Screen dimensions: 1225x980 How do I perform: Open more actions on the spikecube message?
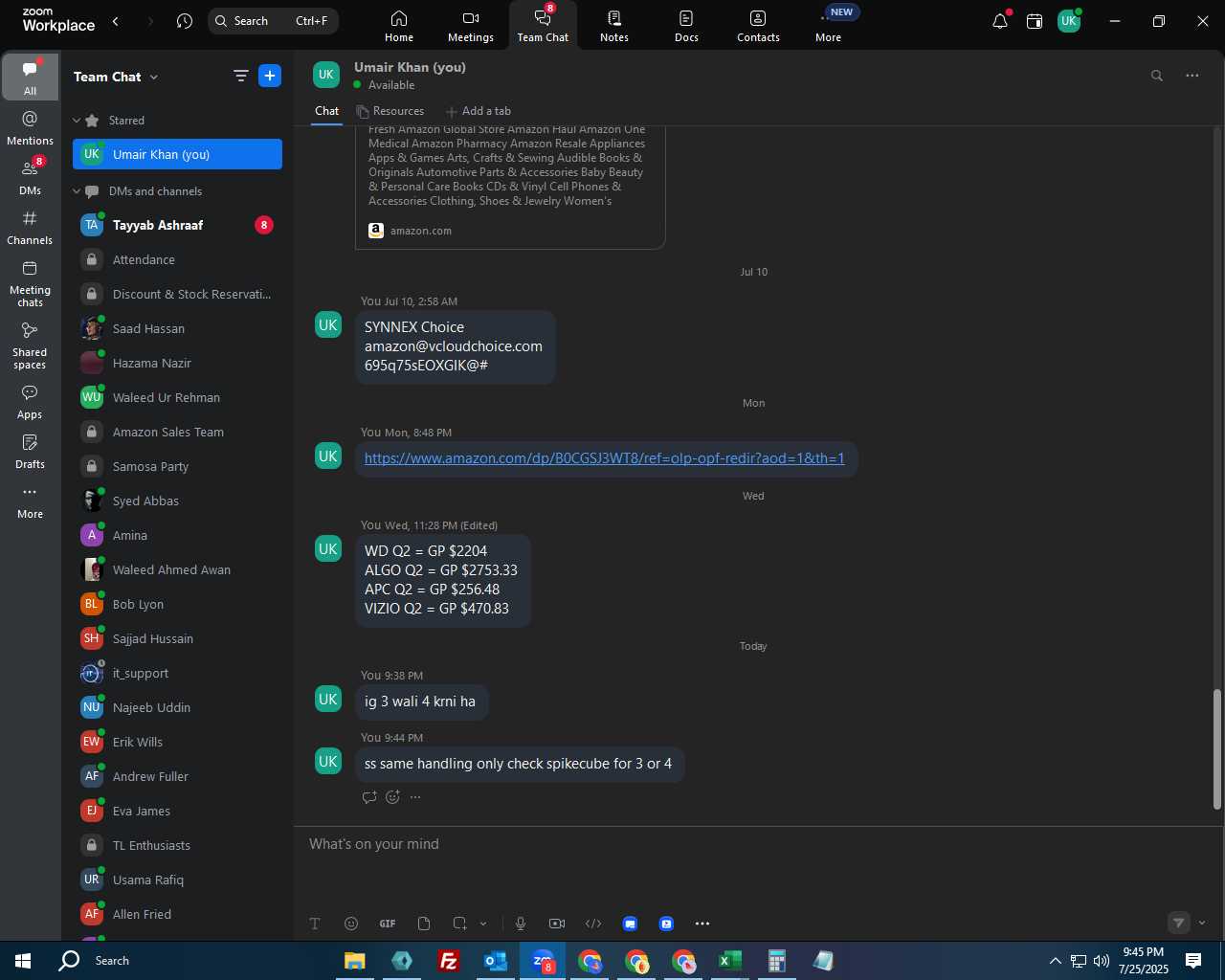pos(415,797)
